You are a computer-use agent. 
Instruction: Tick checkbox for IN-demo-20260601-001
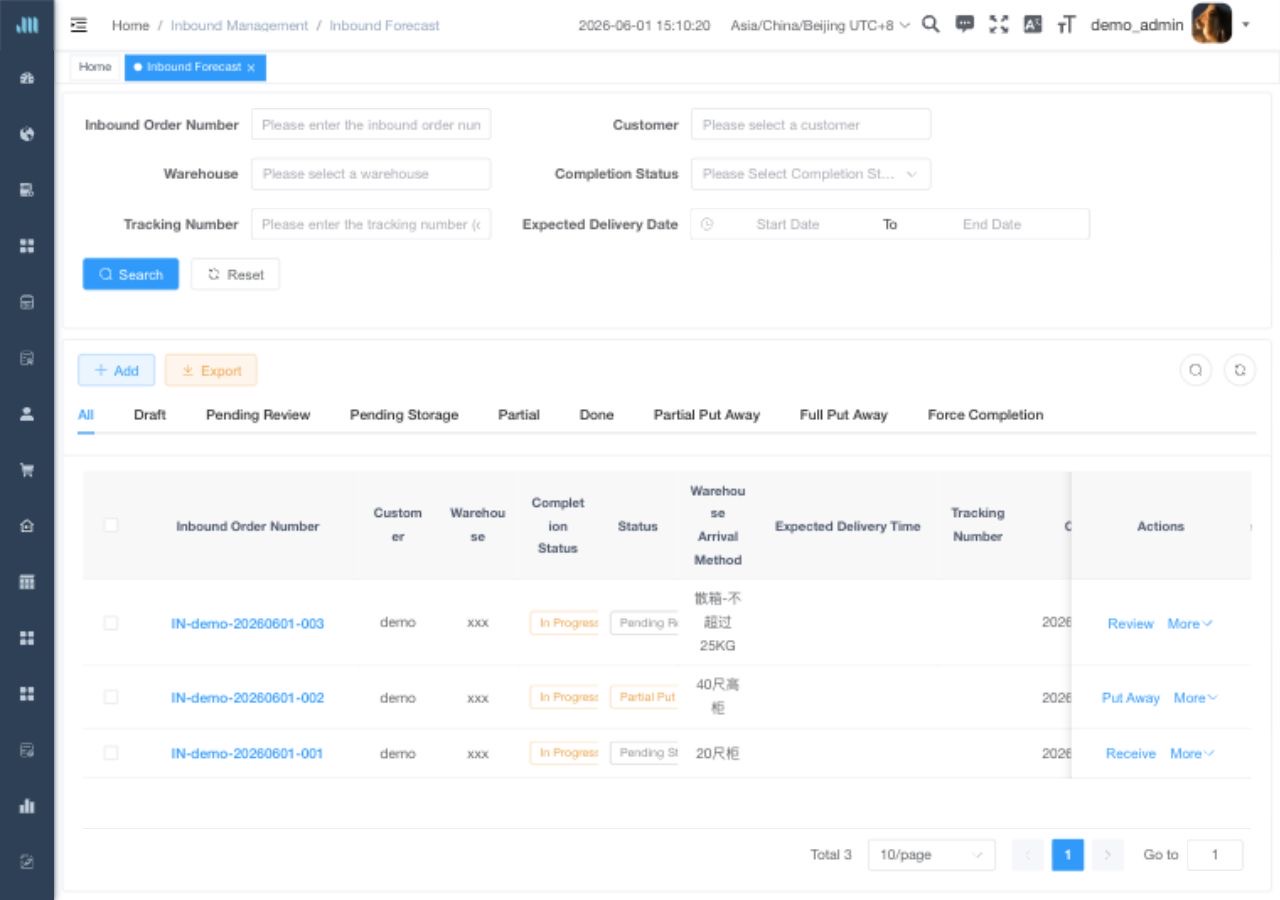pos(111,753)
